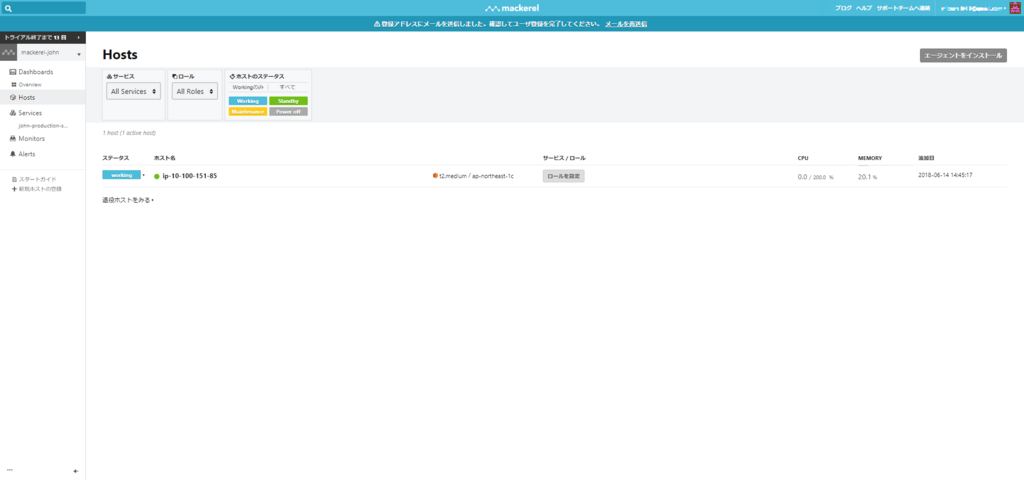
Task: Collapse sidebar with the left arrow icon
Action: pyautogui.click(x=76, y=471)
